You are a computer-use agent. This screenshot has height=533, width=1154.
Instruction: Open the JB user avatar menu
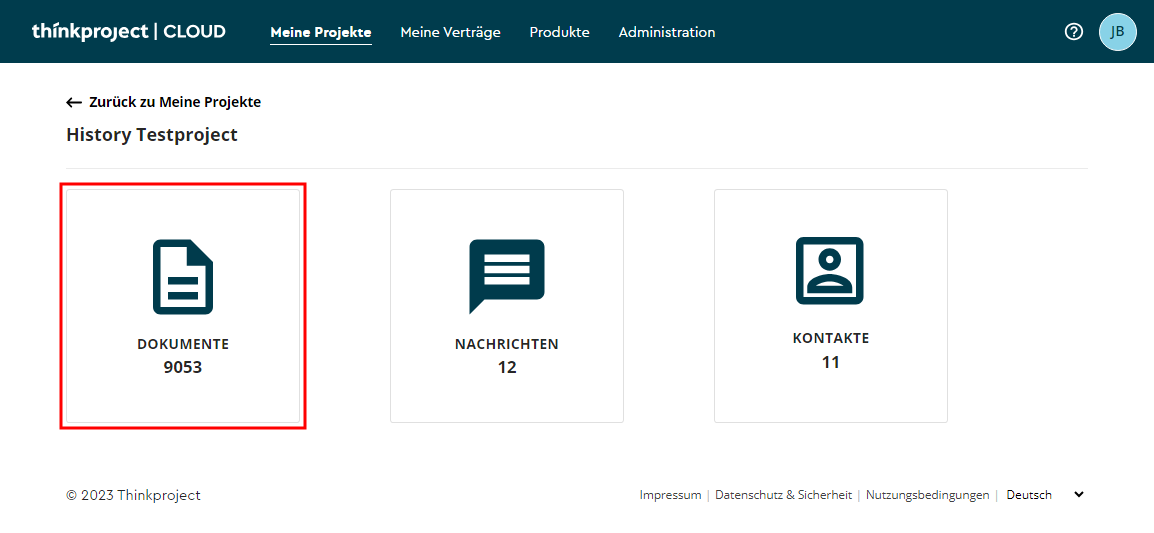(1117, 31)
